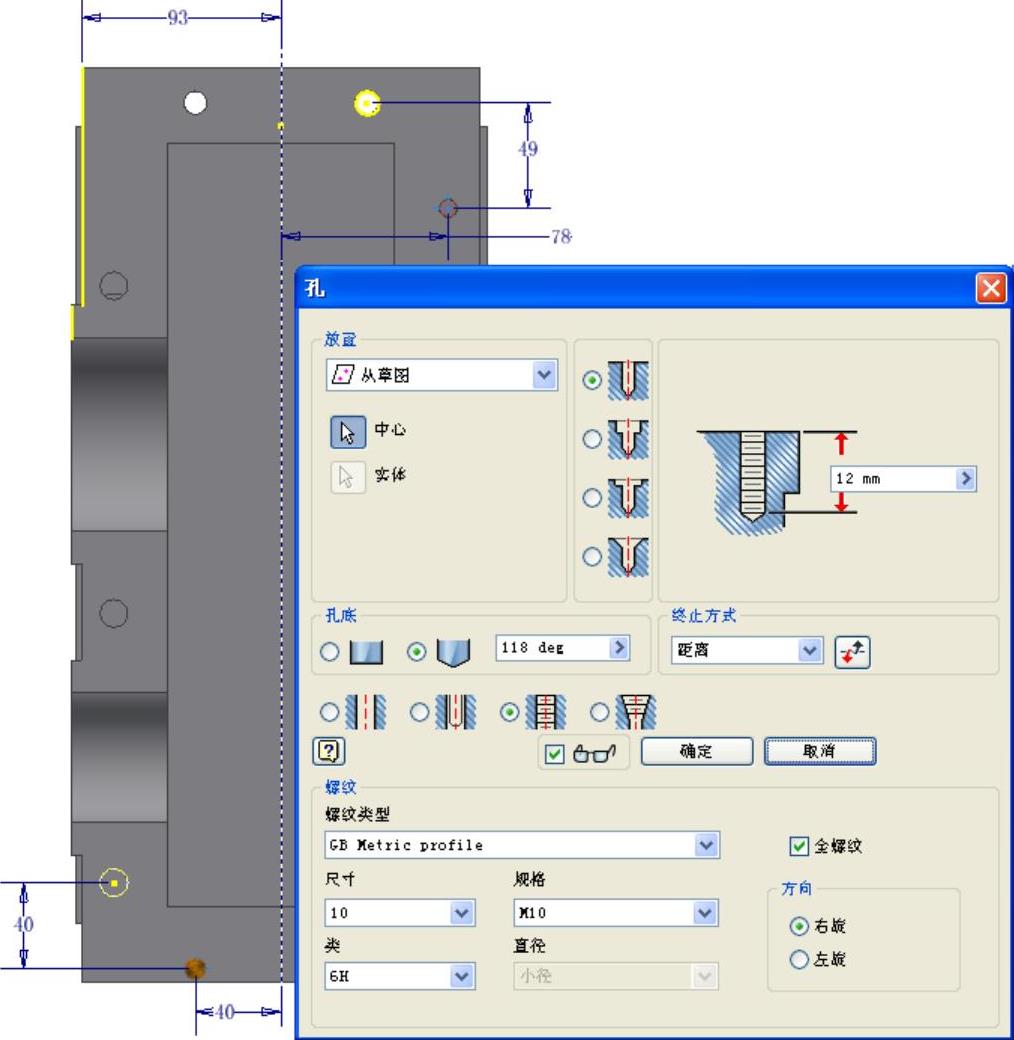Viewport: 1014px width, 1040px height.
Task: Click the taper tapped hole illustration icon
Action: pos(635,712)
